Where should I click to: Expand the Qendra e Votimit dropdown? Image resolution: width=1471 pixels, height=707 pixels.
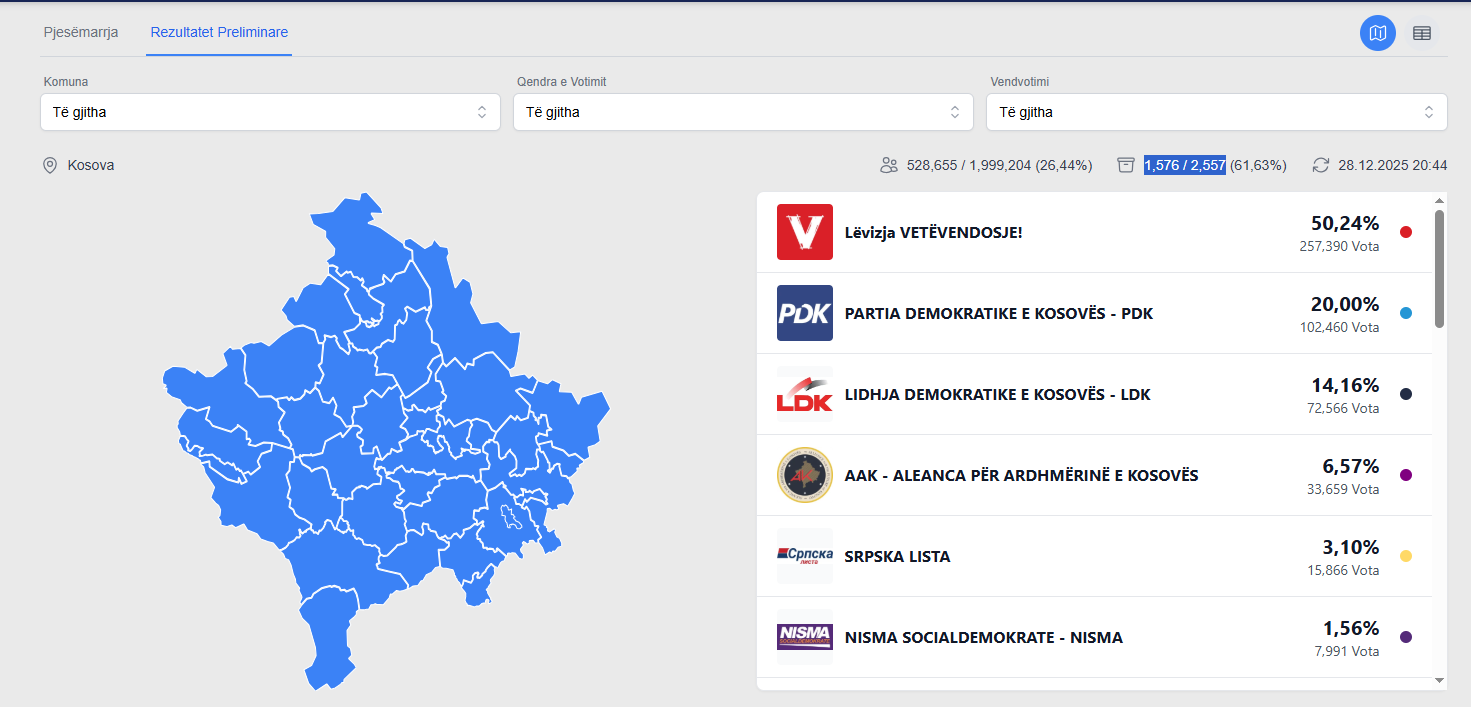coord(743,112)
